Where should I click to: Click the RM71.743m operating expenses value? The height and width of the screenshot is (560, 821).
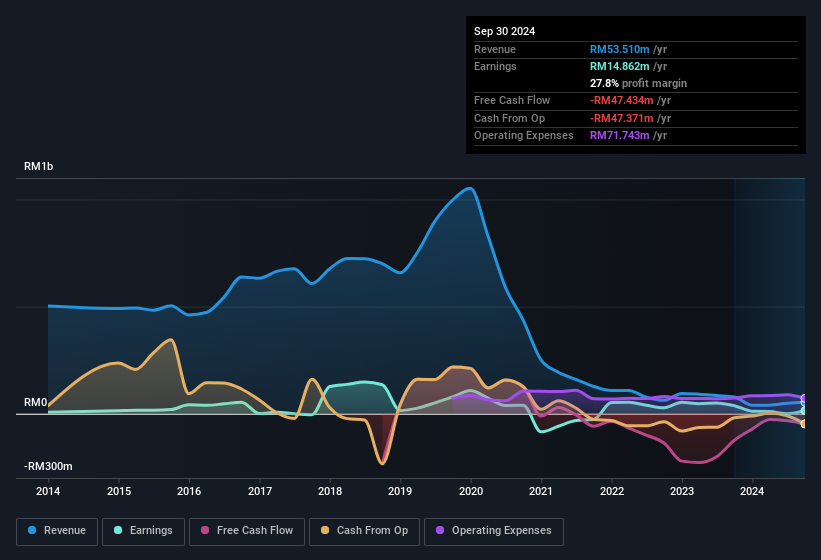click(x=619, y=136)
